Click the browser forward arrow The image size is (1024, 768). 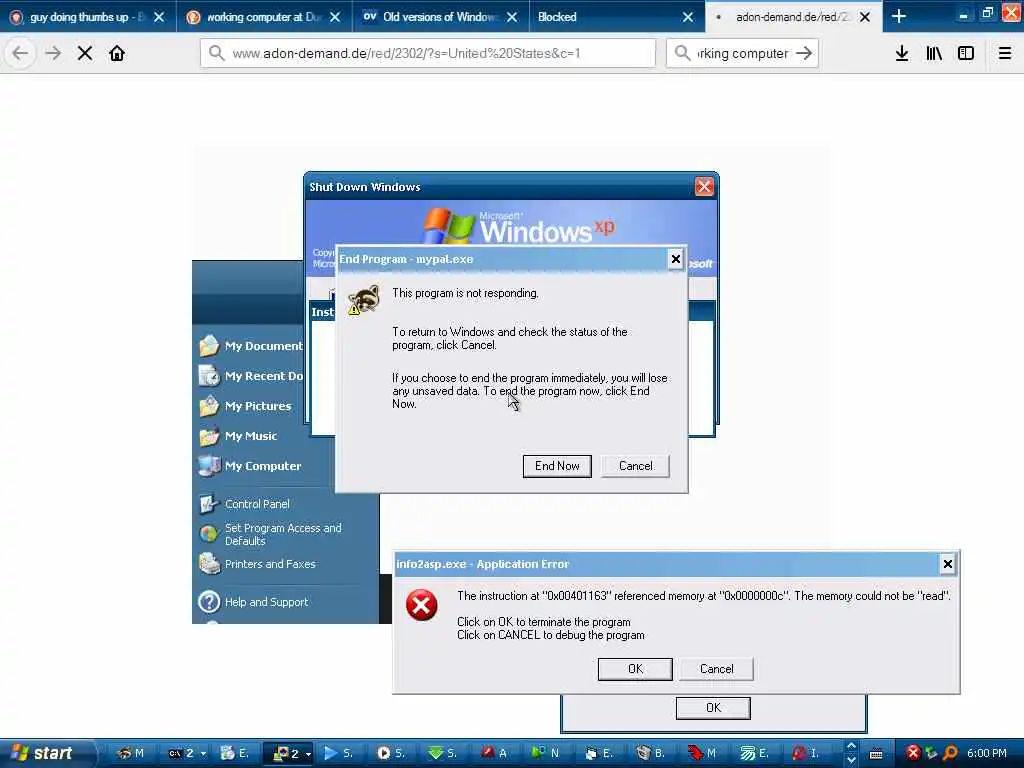coord(54,54)
